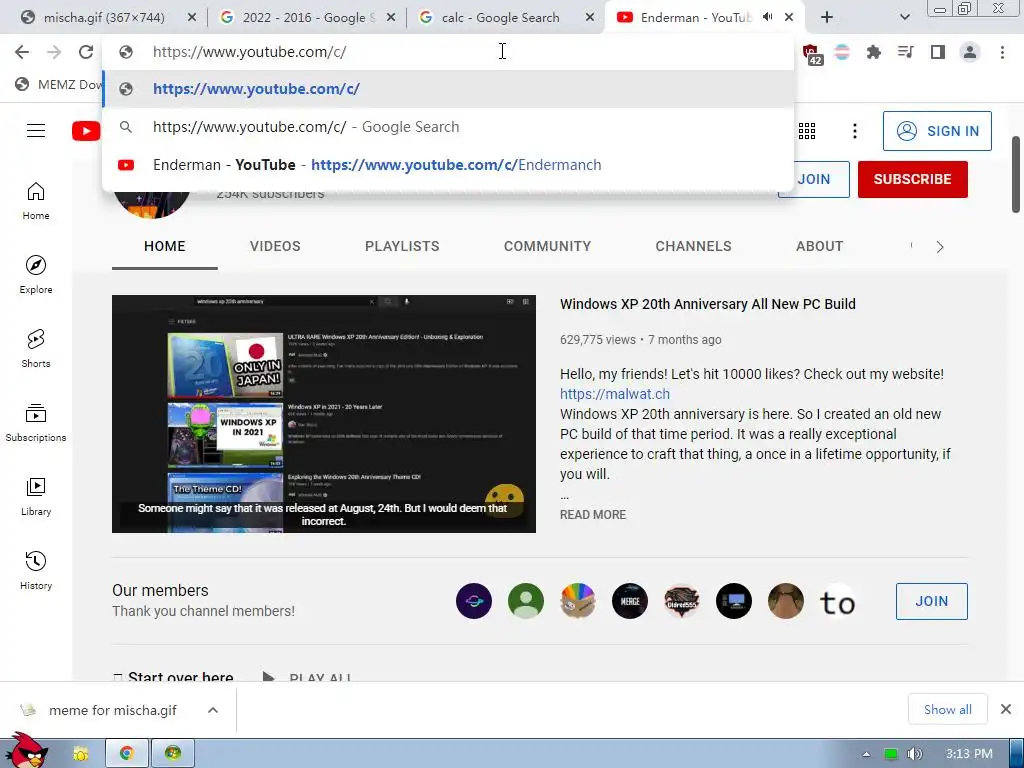
Task: Click the Chrome taskbar icon
Action: point(127,753)
